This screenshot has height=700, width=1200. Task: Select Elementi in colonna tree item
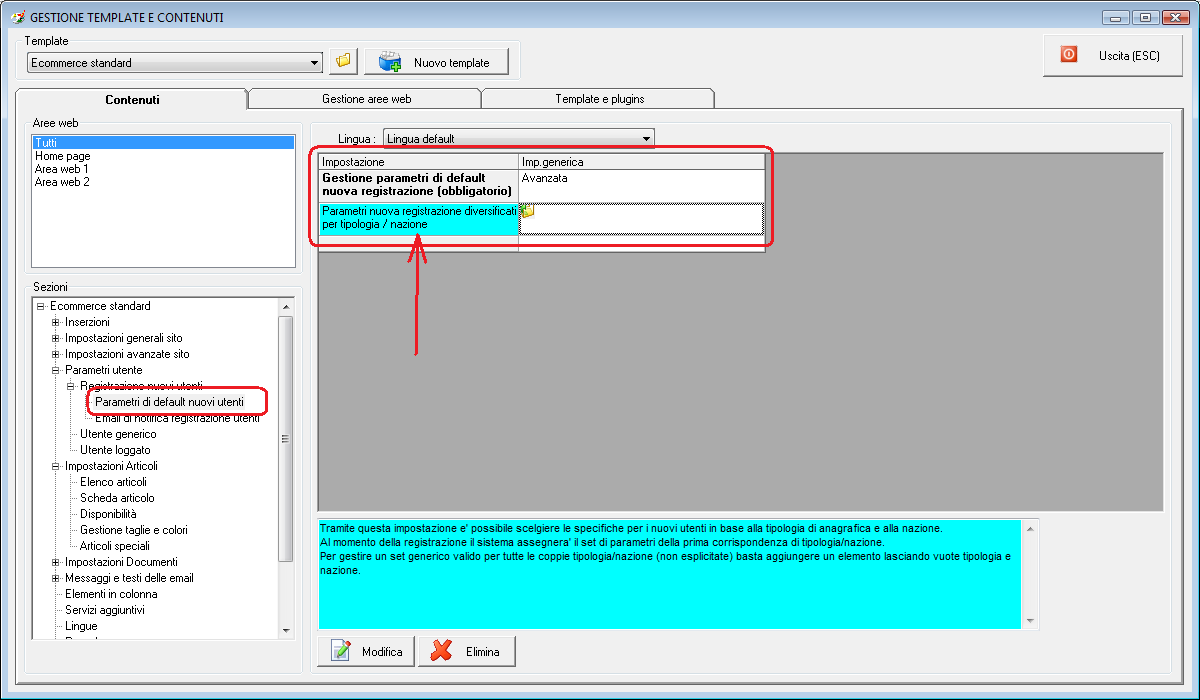[x=111, y=594]
